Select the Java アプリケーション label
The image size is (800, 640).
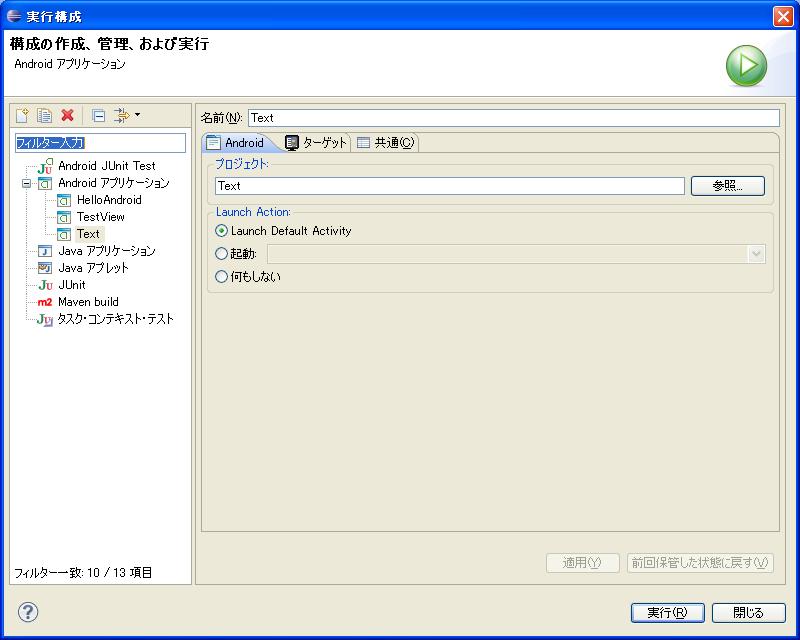pyautogui.click(x=107, y=251)
